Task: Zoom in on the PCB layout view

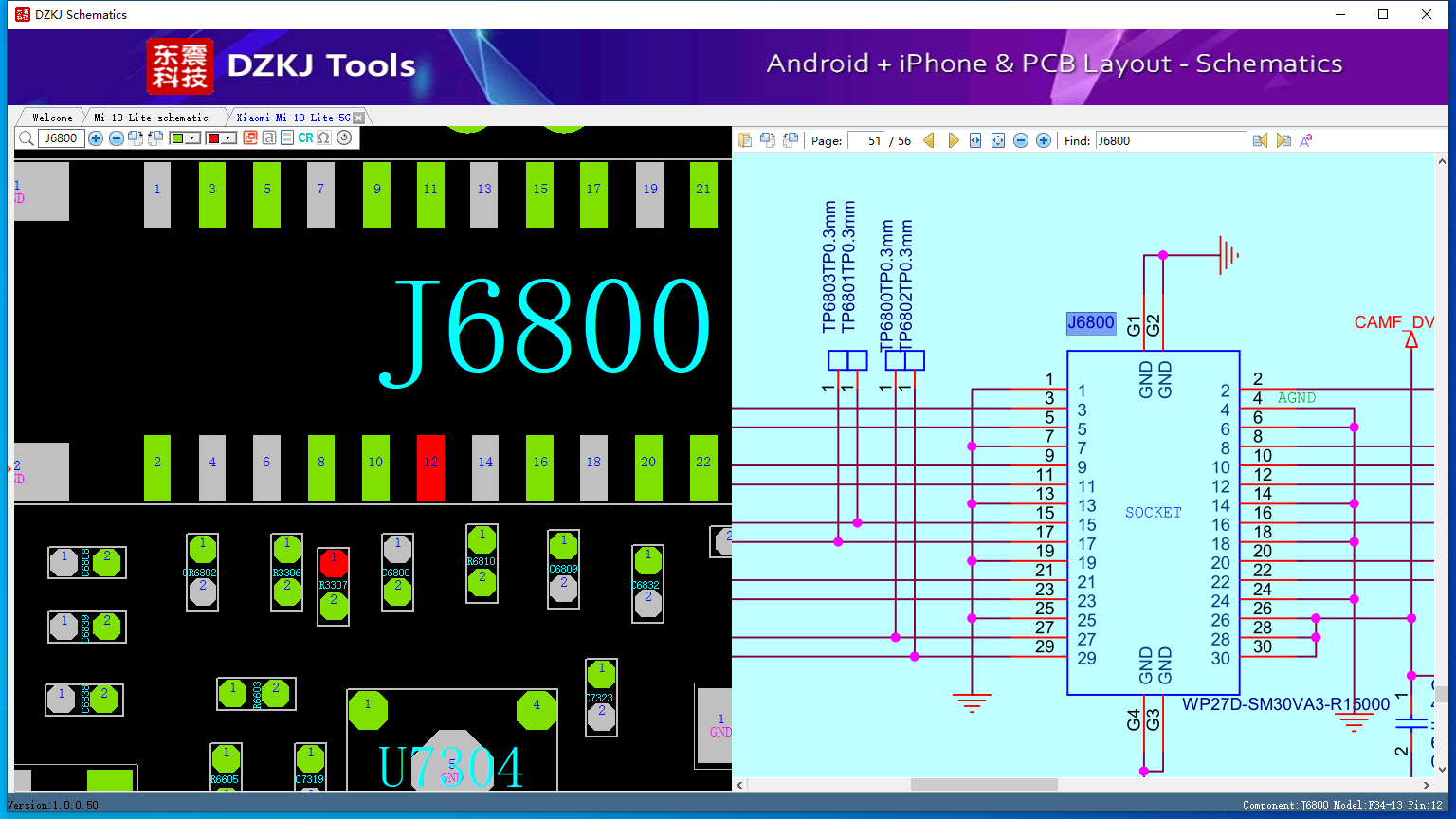Action: [96, 138]
